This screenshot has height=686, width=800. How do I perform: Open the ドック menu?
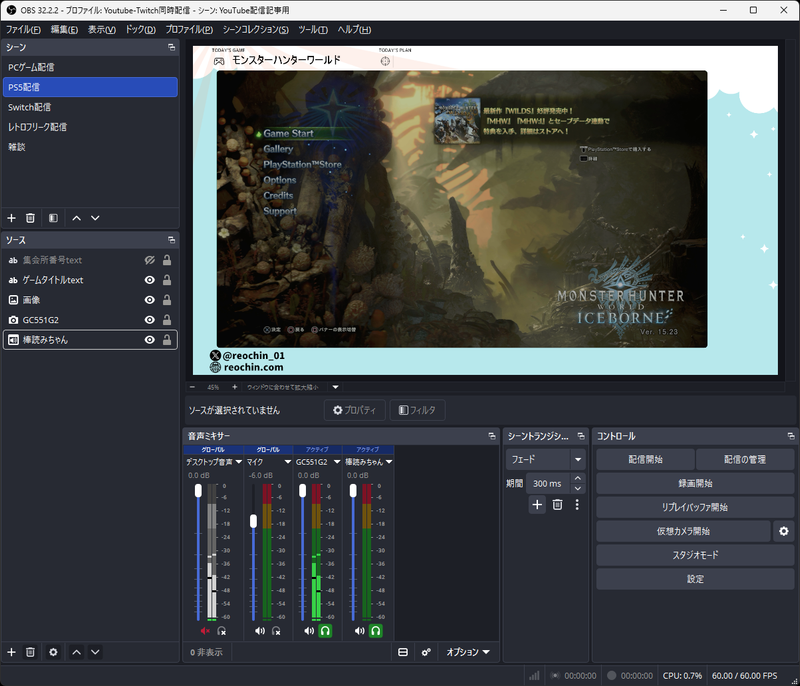pos(140,30)
